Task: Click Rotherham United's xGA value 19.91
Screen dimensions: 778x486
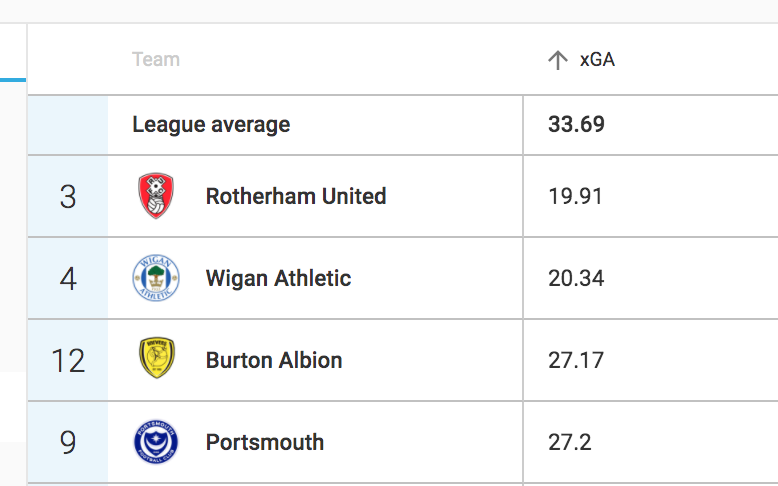Action: pyautogui.click(x=575, y=196)
